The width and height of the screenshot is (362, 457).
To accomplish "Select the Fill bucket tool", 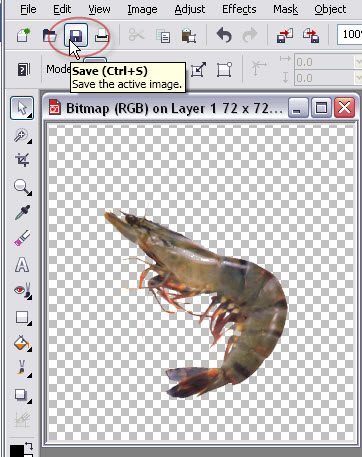I will (x=22, y=343).
